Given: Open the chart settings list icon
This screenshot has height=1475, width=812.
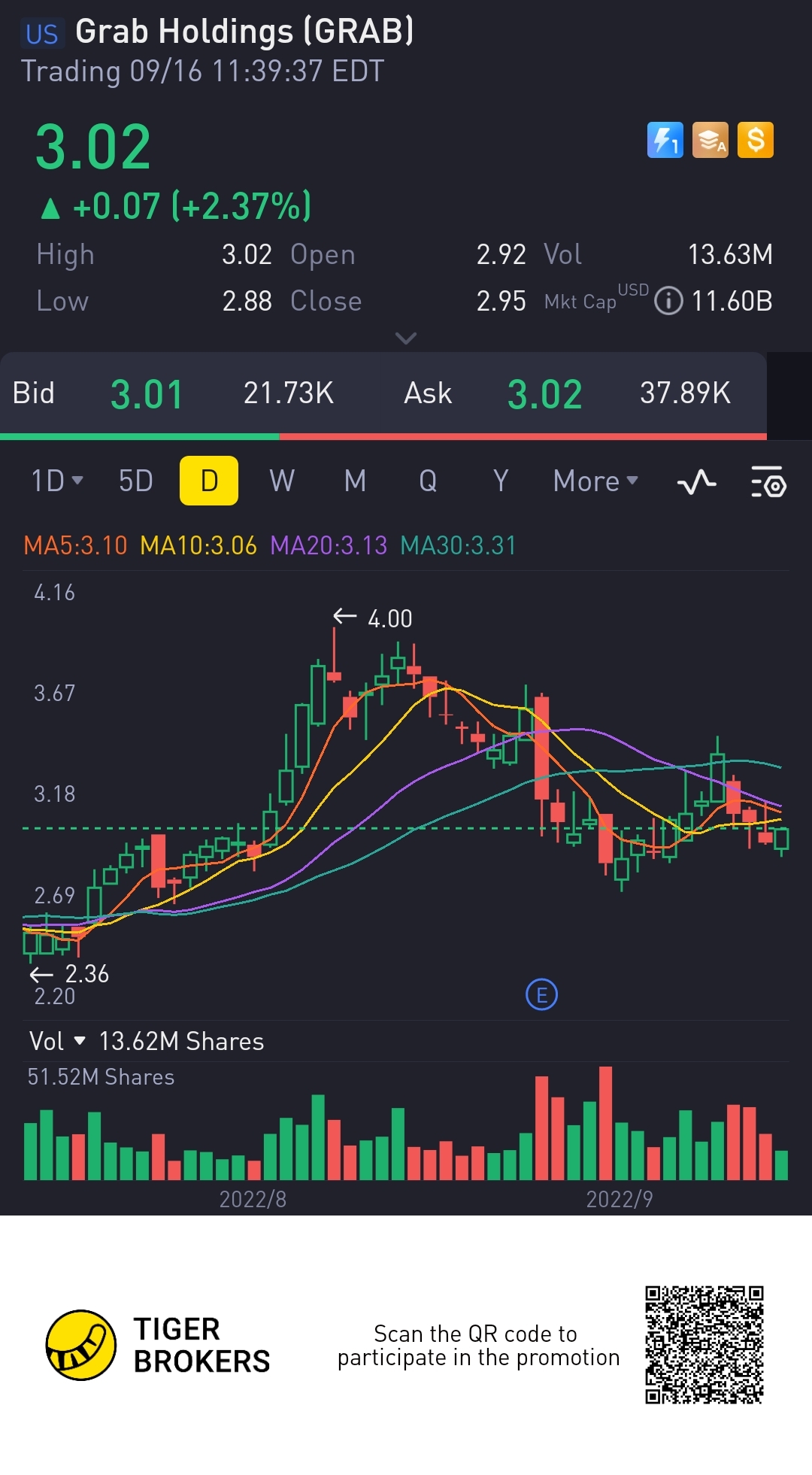Looking at the screenshot, I should tap(768, 481).
